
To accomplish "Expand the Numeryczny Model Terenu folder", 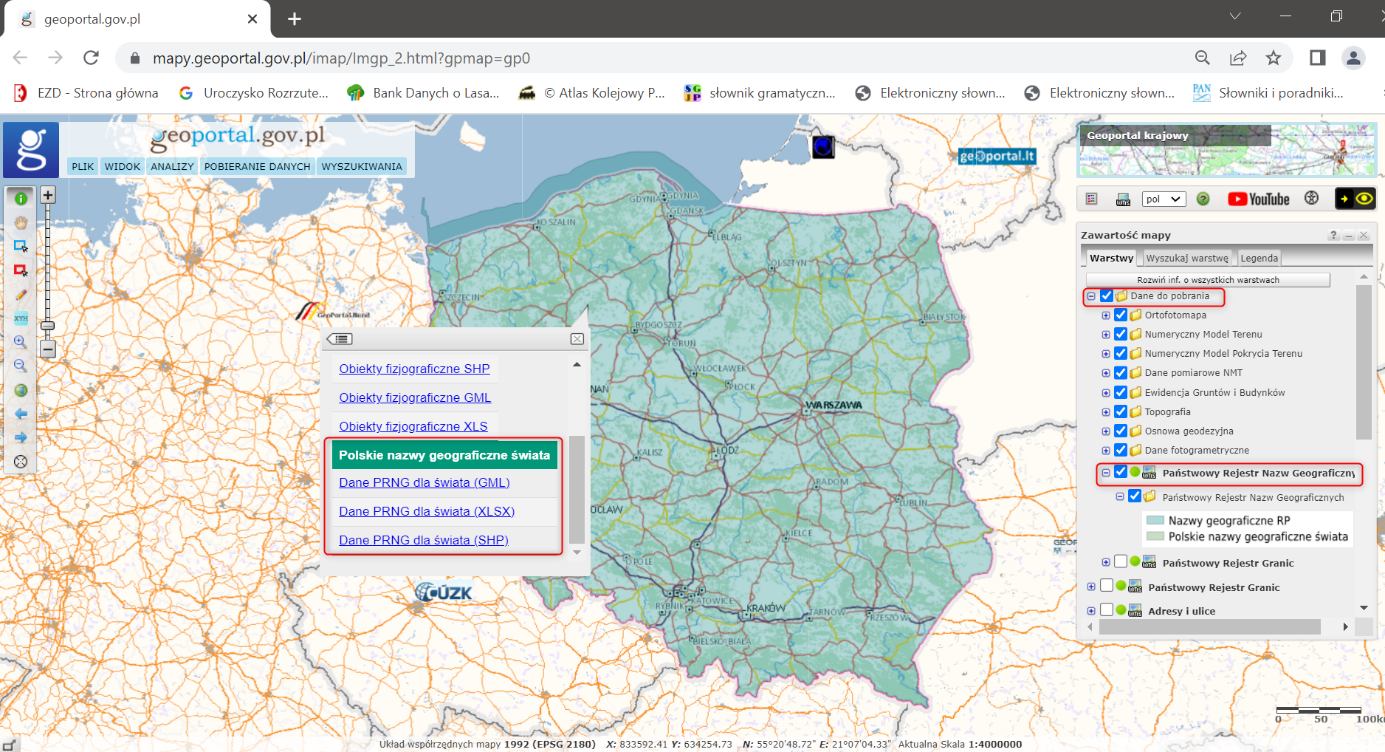I will pos(1105,334).
